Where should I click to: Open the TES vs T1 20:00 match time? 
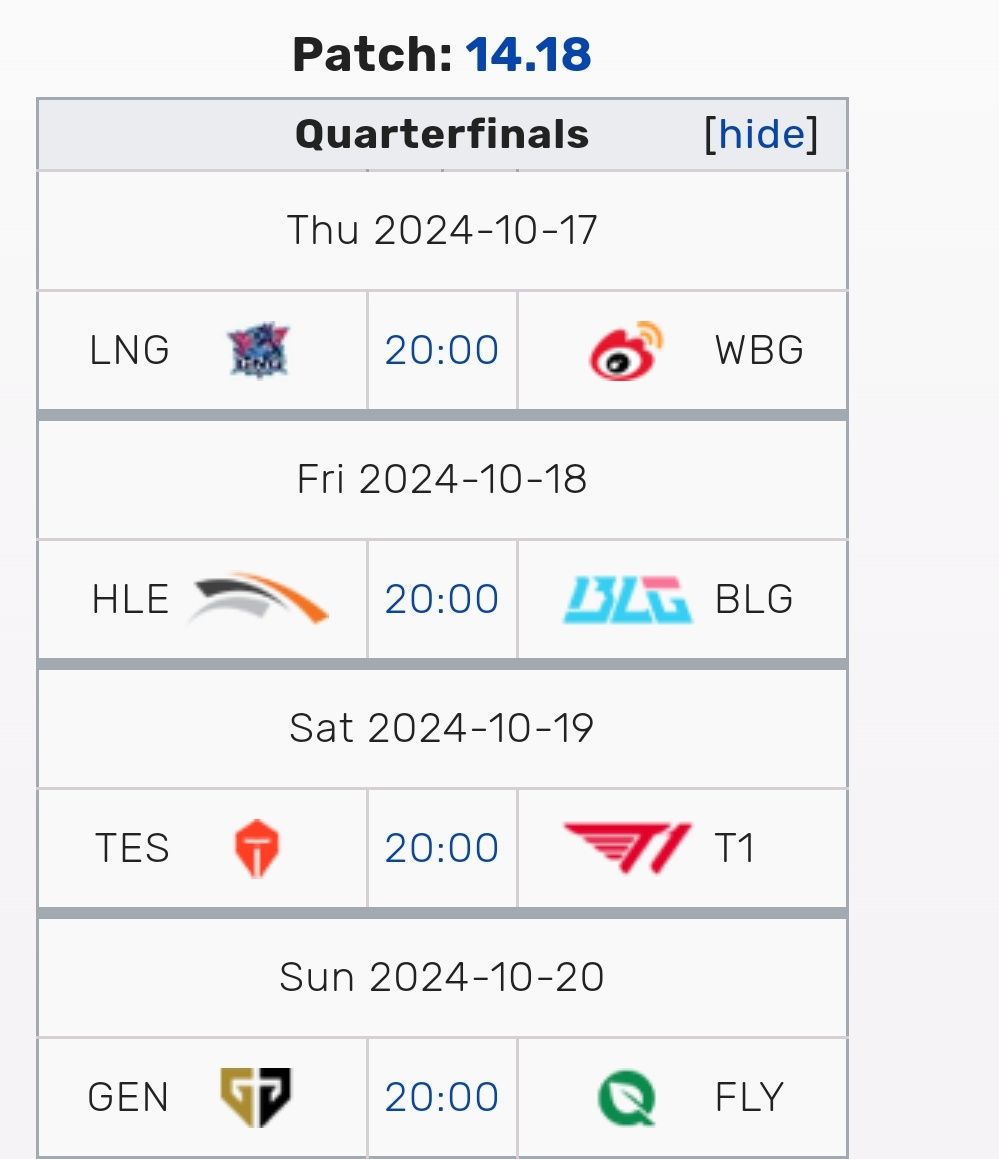[442, 848]
